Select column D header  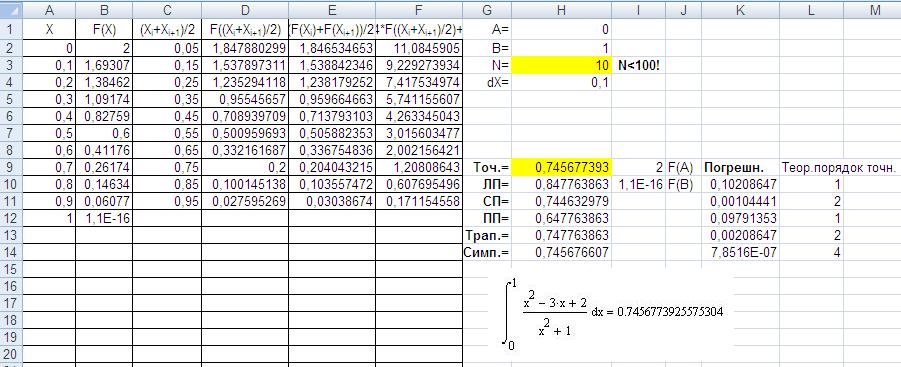coord(245,10)
